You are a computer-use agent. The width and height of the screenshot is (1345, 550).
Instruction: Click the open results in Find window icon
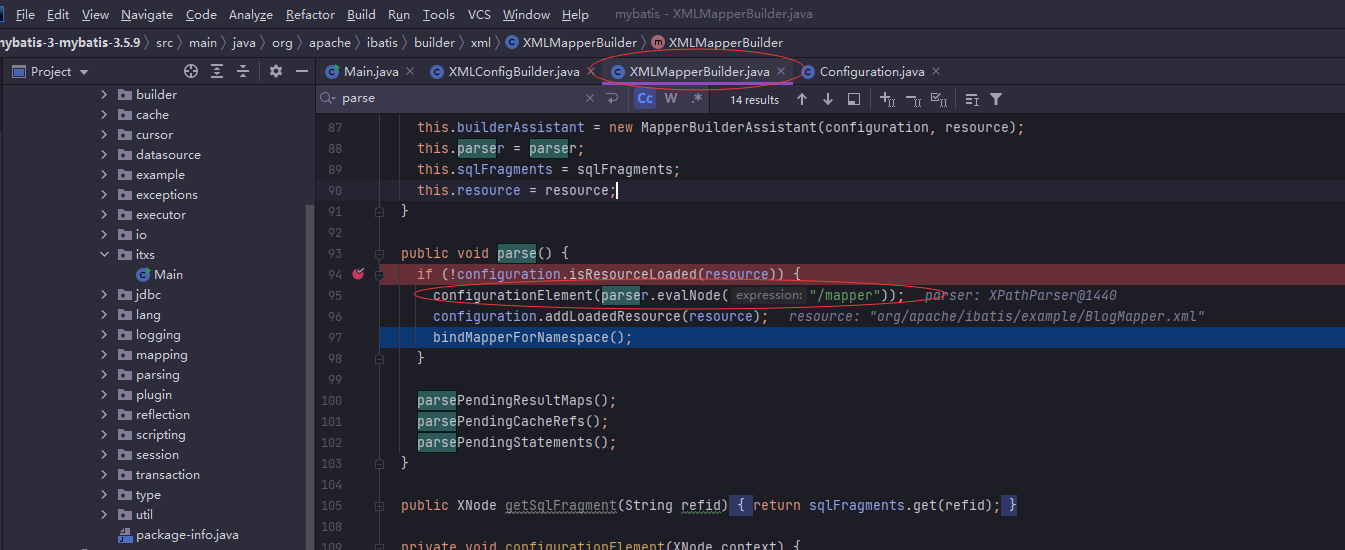click(x=972, y=99)
